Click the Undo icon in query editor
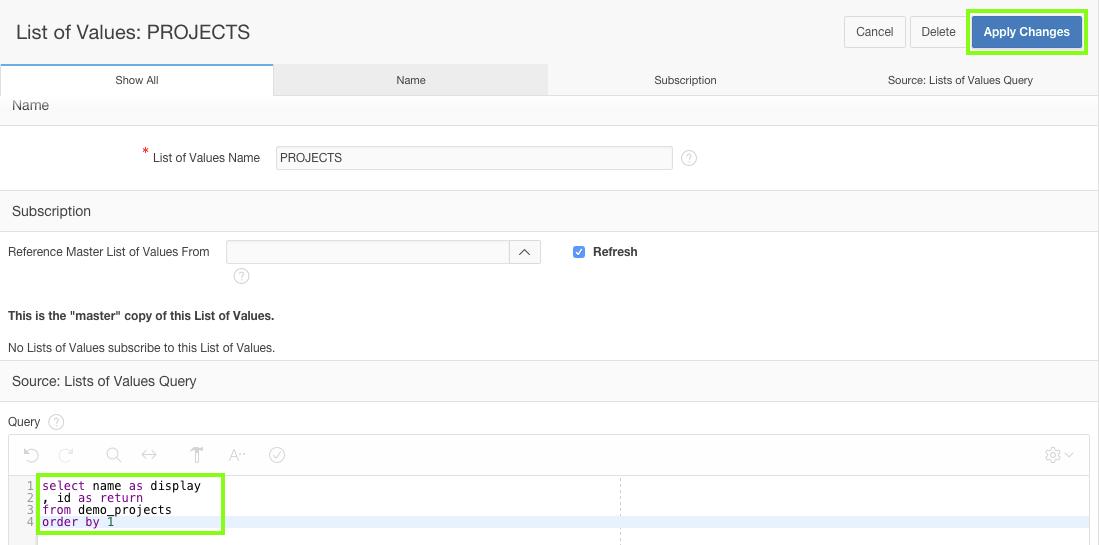The width and height of the screenshot is (1099, 545). [31, 455]
